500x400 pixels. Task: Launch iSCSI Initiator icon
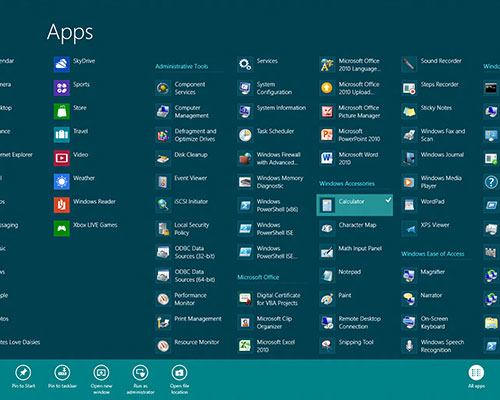pos(163,205)
